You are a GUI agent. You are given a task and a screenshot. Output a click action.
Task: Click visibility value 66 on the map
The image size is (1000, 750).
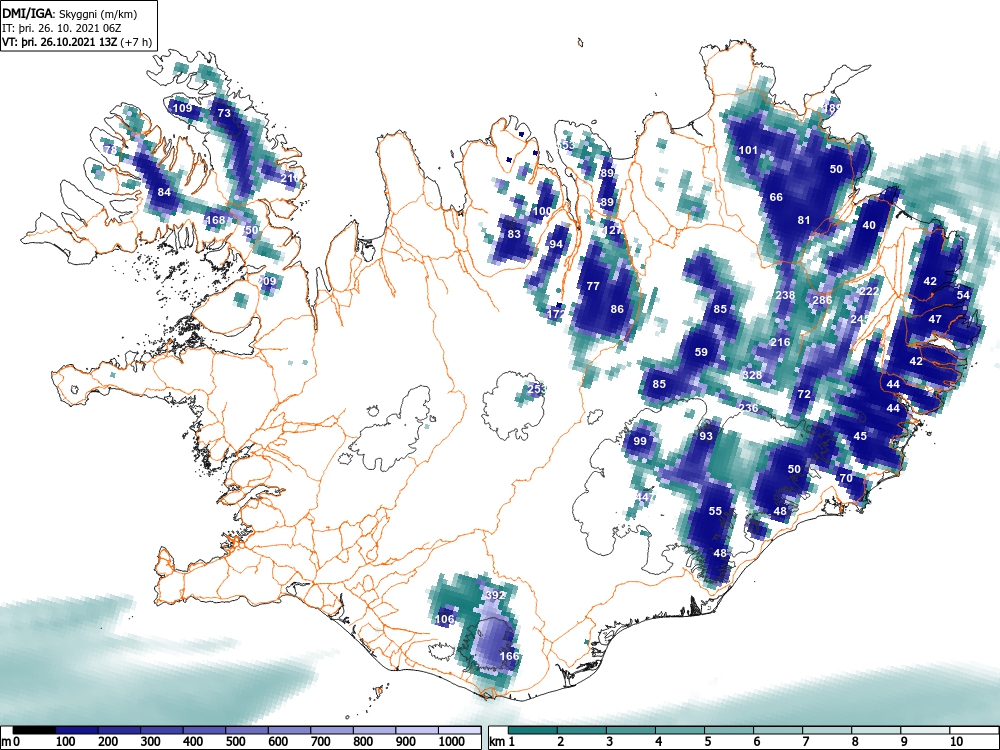tap(776, 197)
